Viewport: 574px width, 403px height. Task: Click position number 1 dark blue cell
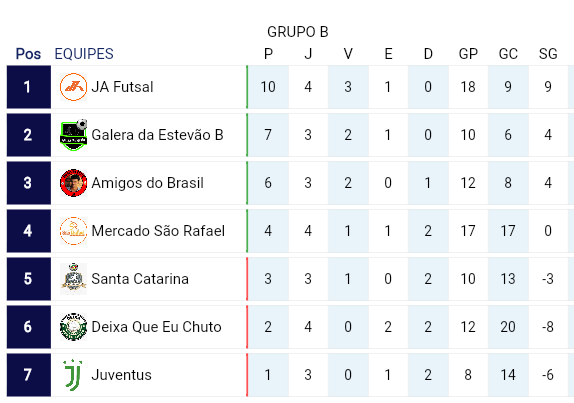[x=29, y=87]
